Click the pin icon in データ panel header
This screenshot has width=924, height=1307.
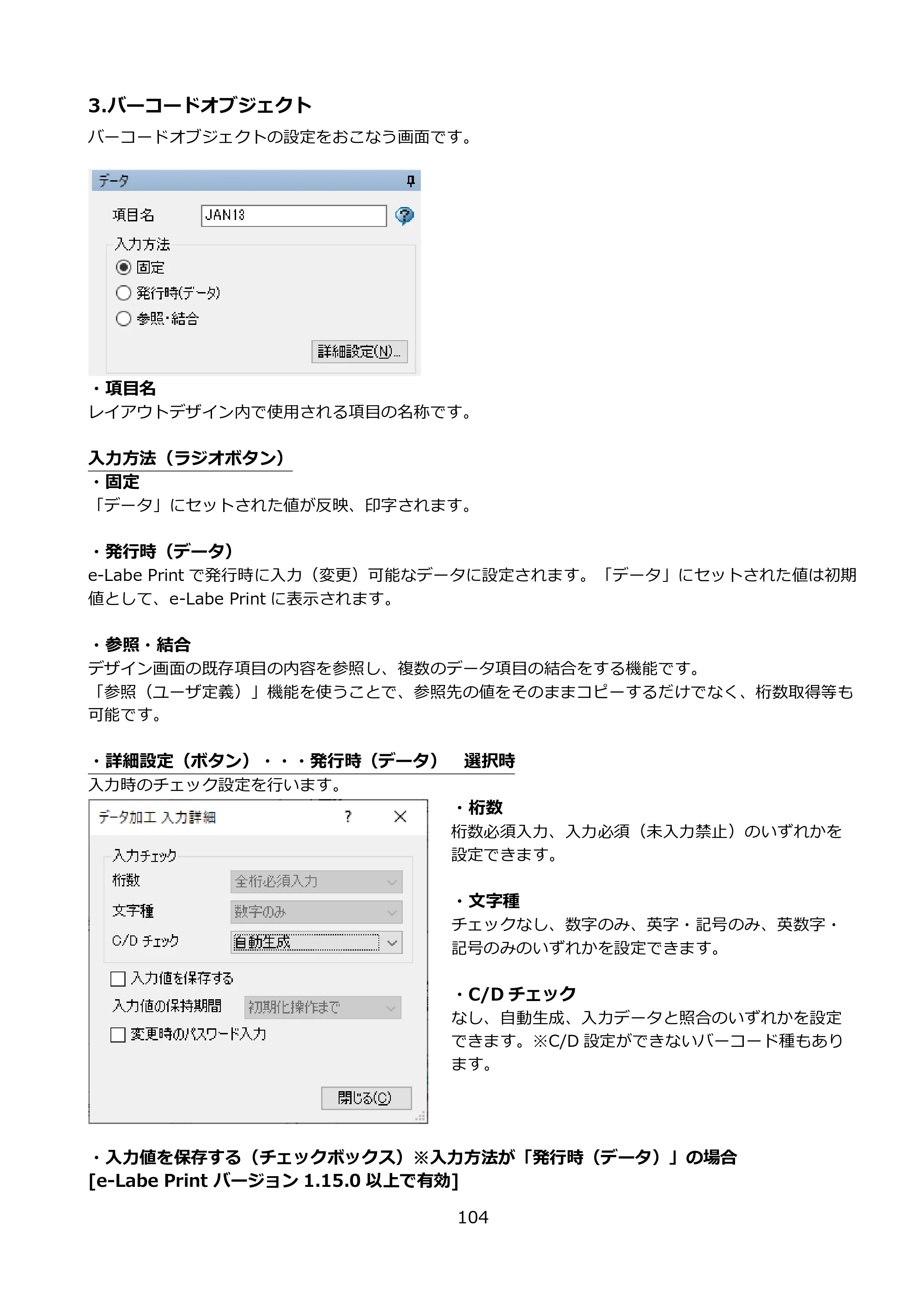(x=410, y=181)
